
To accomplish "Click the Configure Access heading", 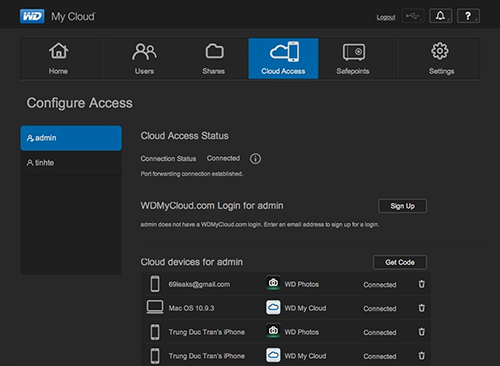I will click(80, 103).
